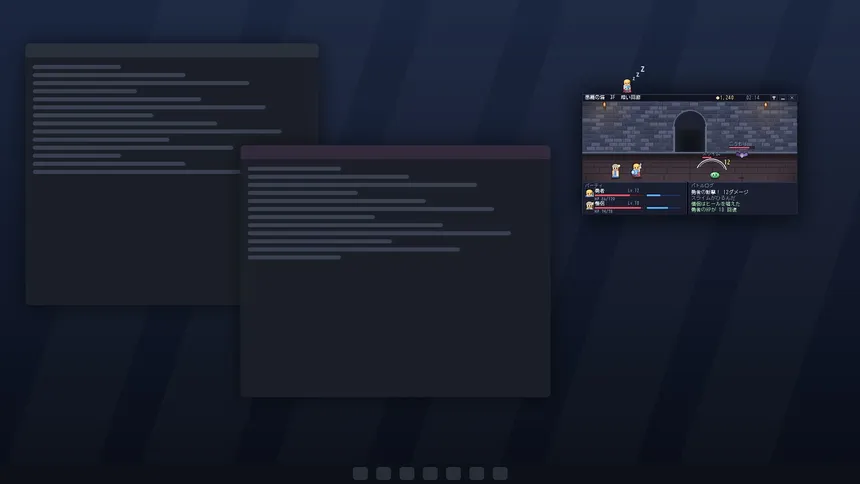Click the pin icon in the game title bar
Viewport: 860px width, 484px height.
774,98
